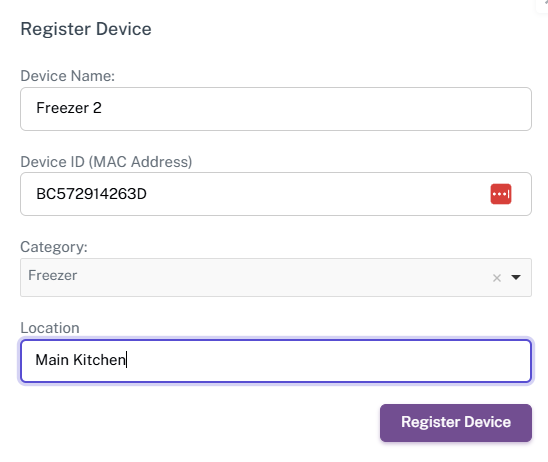This screenshot has height=462, width=548.
Task: Clear the Freezer category selection
Action: (x=497, y=278)
